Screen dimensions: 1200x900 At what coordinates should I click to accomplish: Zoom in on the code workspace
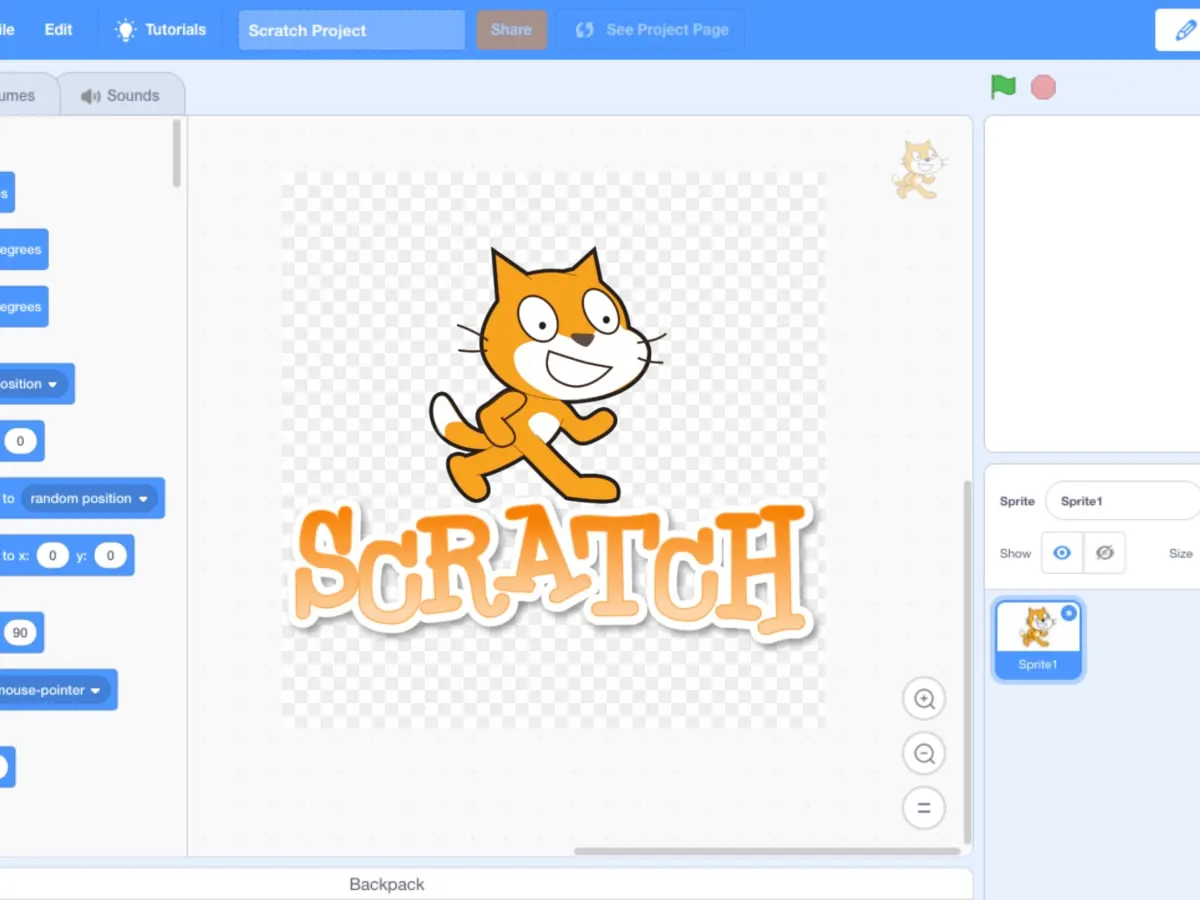pos(924,699)
